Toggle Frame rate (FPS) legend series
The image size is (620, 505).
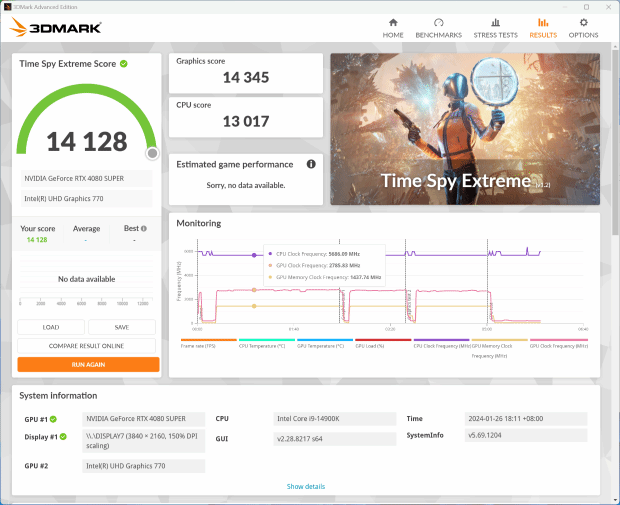pyautogui.click(x=208, y=343)
